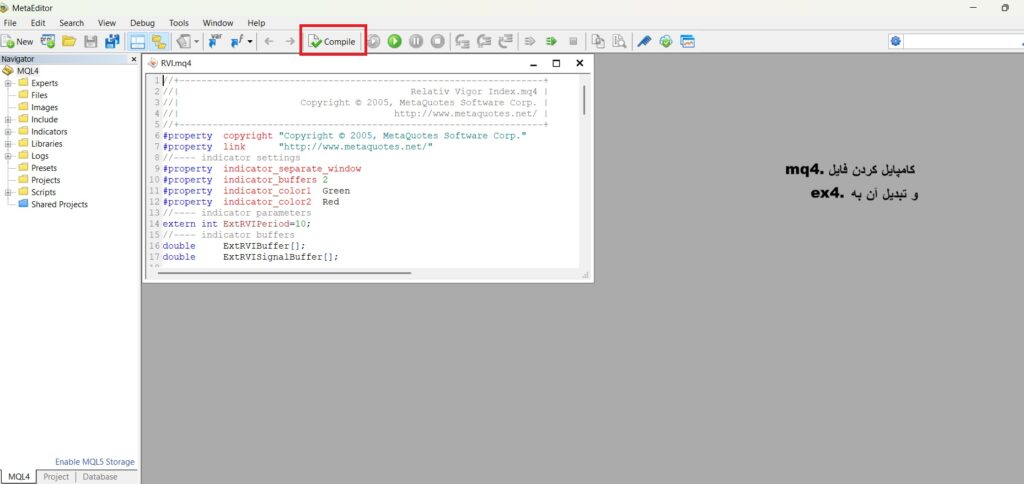
Task: Click the Terminal chart window icon
Action: pos(688,41)
